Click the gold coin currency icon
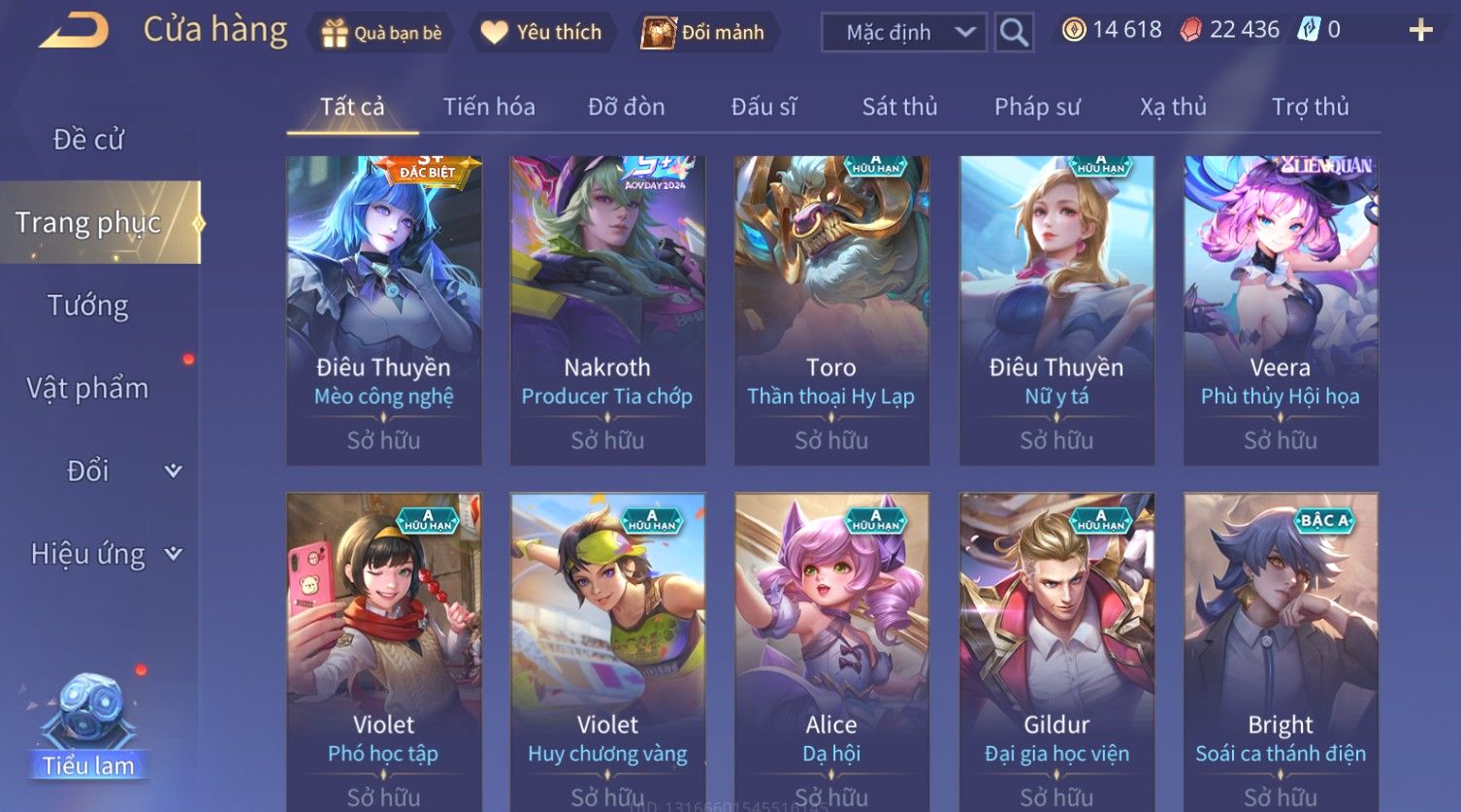 tap(1073, 30)
